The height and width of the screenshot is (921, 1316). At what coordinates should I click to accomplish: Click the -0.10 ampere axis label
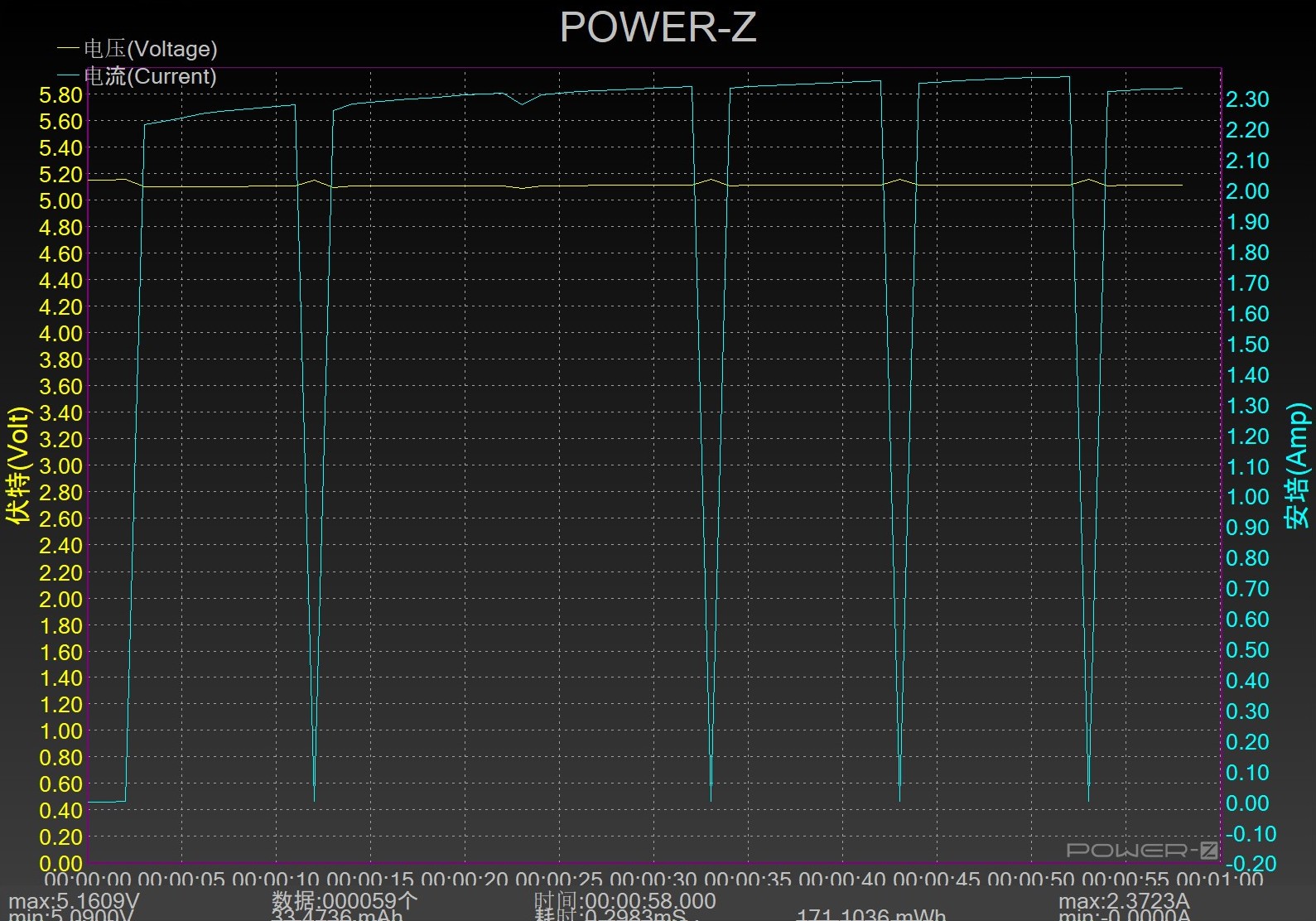[1250, 834]
